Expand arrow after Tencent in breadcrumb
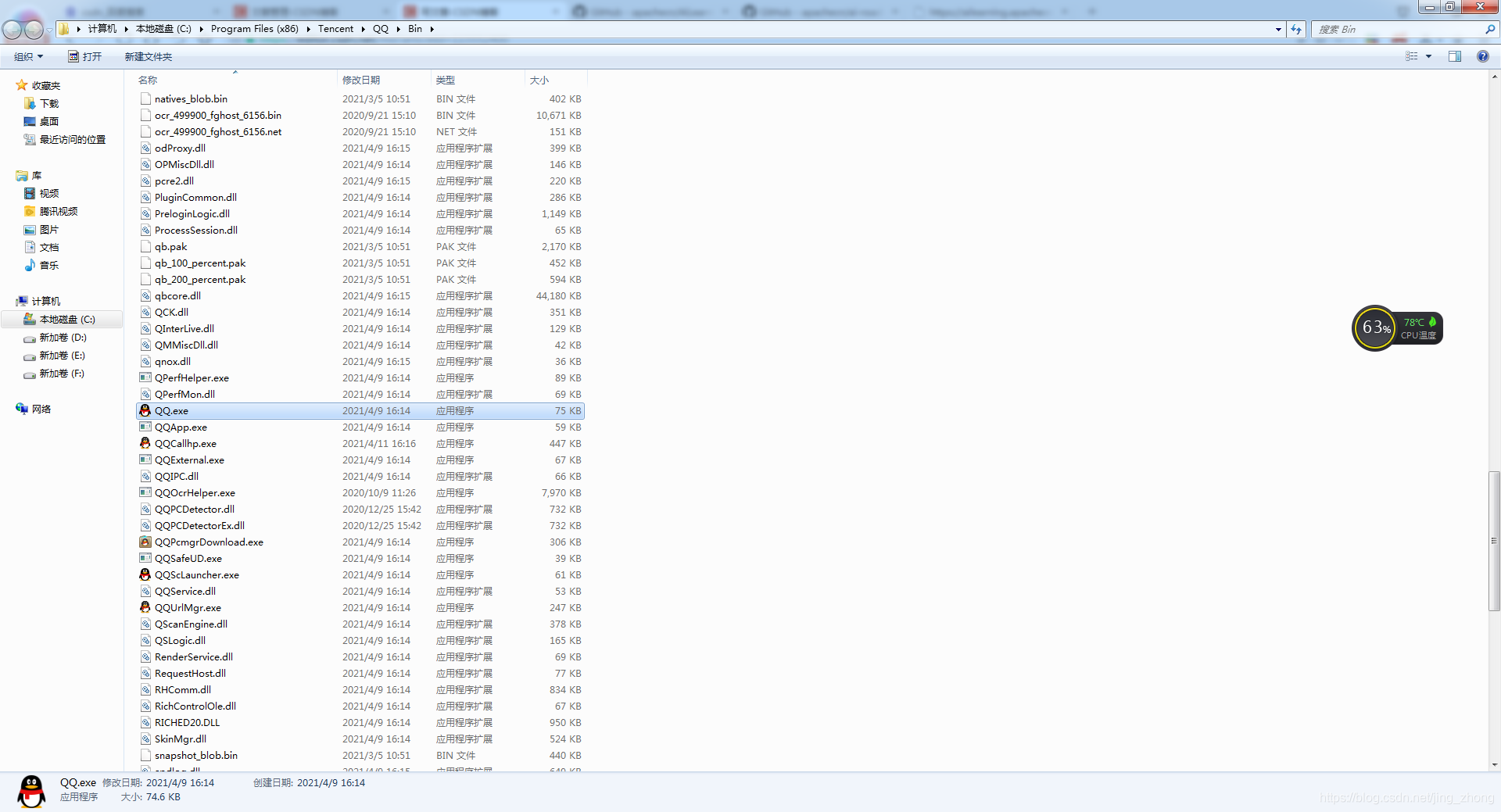The image size is (1501, 812). pos(364,29)
